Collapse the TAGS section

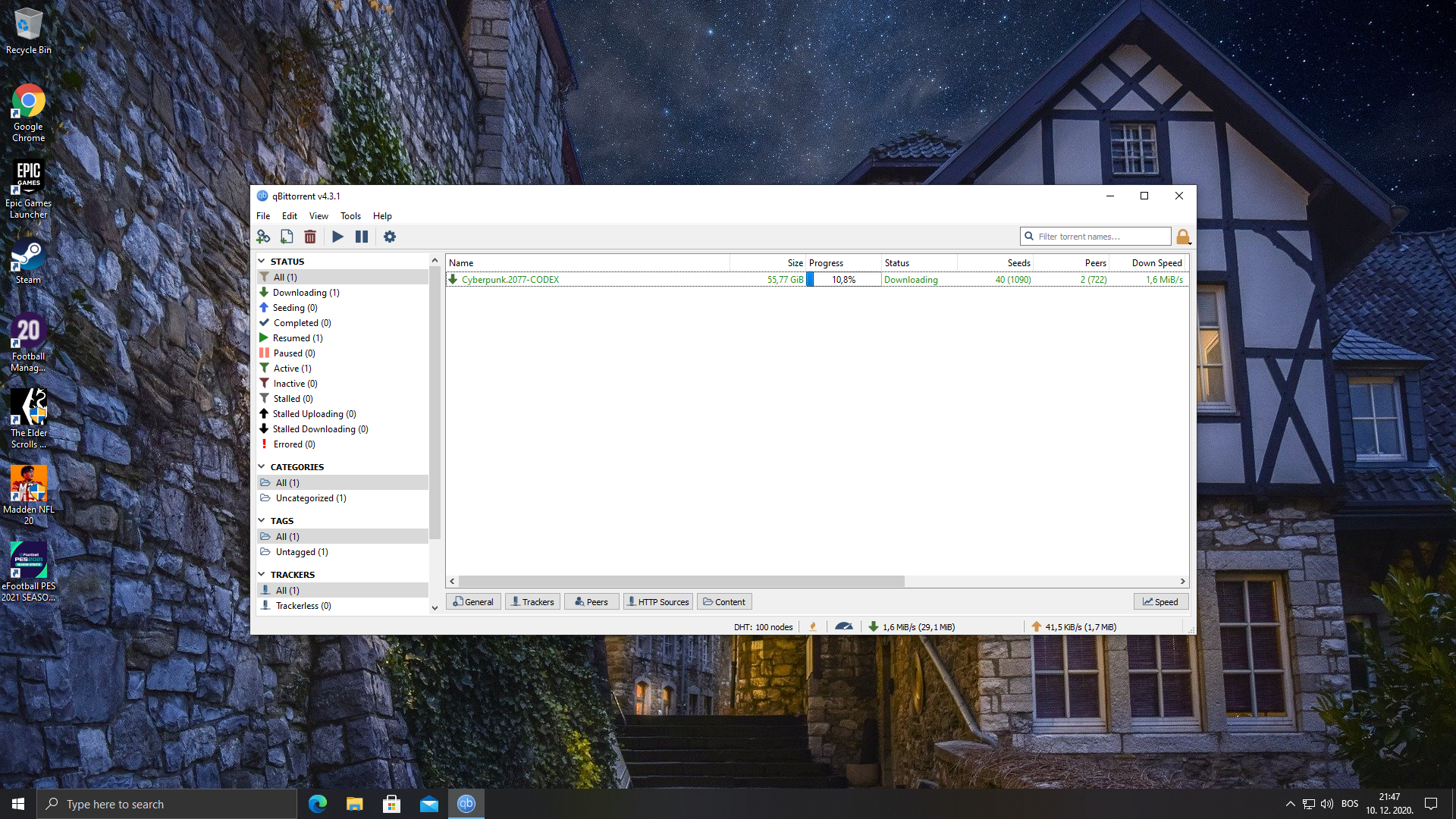coord(262,520)
